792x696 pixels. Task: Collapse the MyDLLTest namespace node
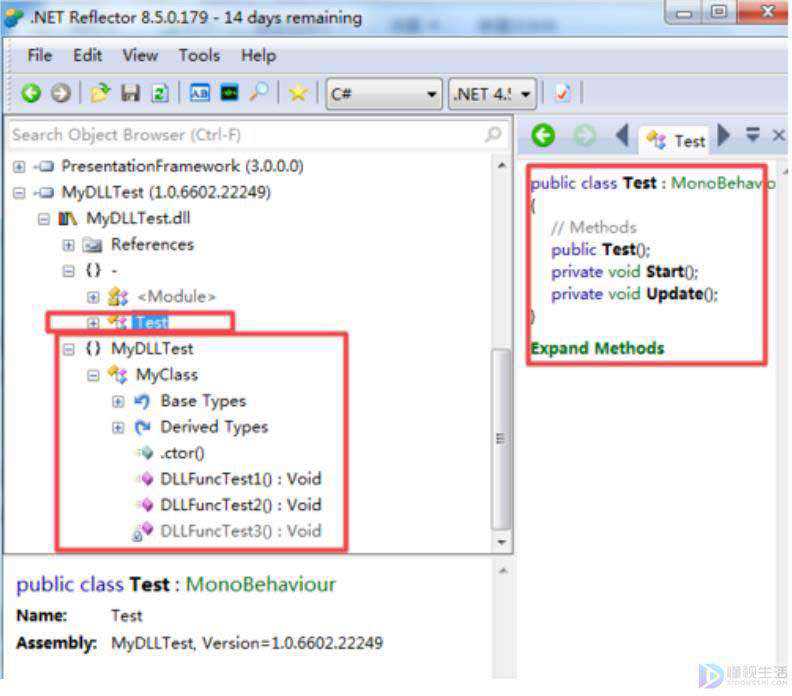point(69,349)
